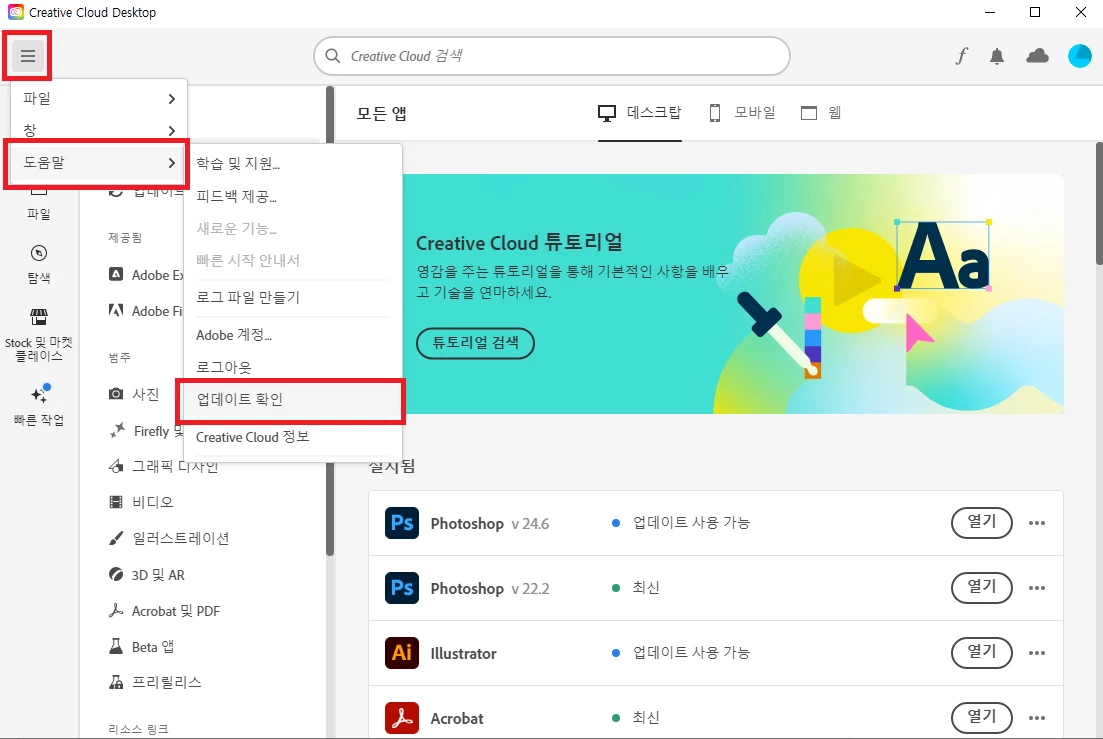Switch to the 웹 tab

click(x=821, y=113)
